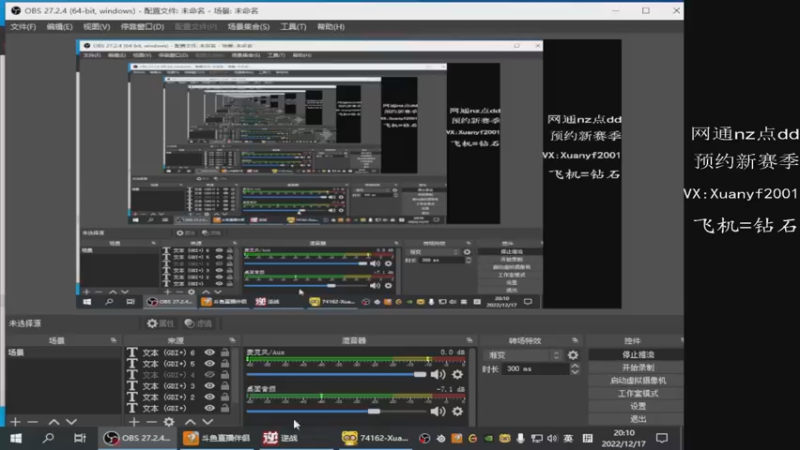This screenshot has width=800, height=450.
Task: Open the transition type dropdown
Action: pyautogui.click(x=523, y=355)
